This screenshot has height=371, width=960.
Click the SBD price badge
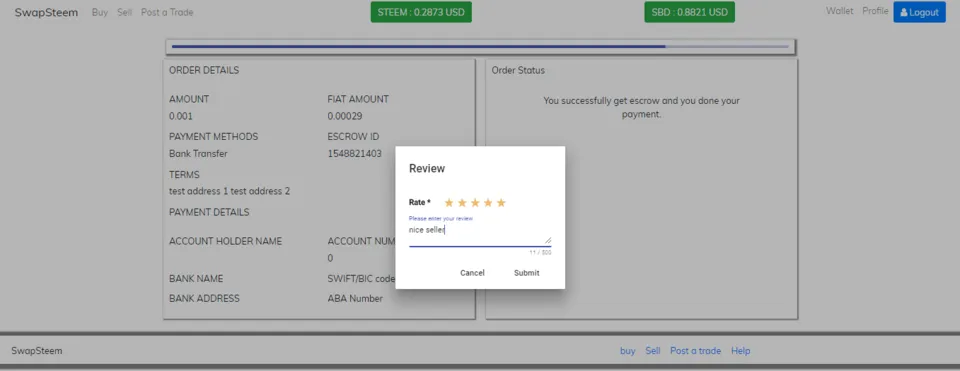[689, 12]
